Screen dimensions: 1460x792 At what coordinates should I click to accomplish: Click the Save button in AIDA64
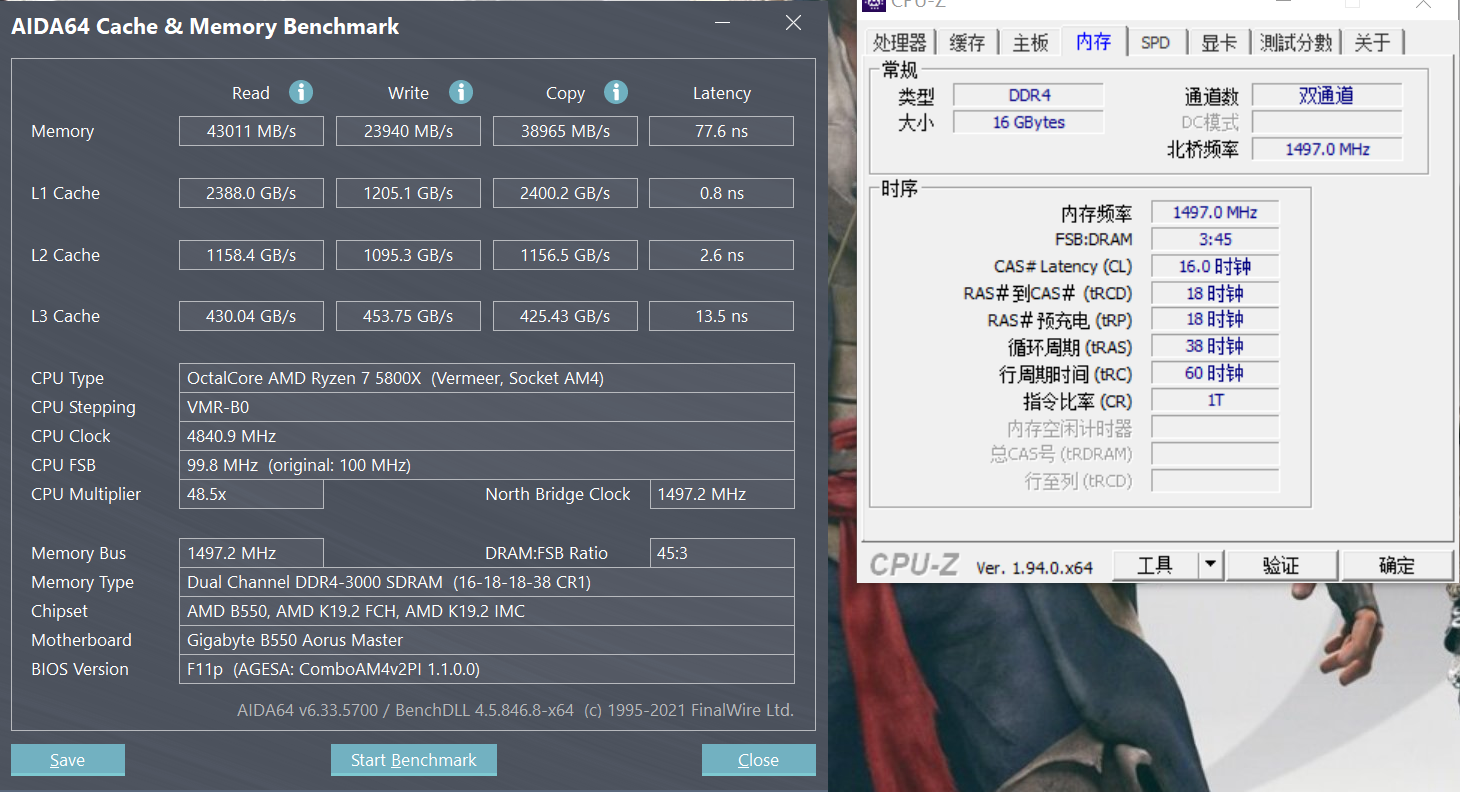[68, 760]
